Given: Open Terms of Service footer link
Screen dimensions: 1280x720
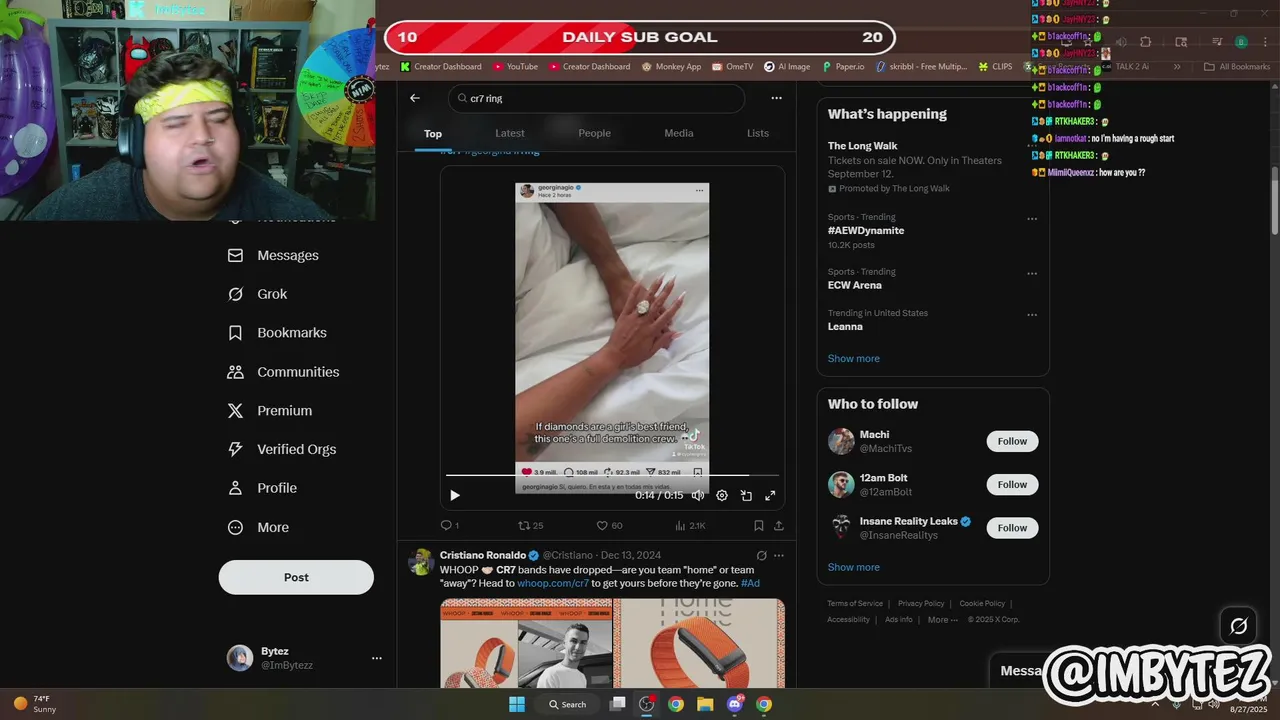Looking at the screenshot, I should 855,604.
